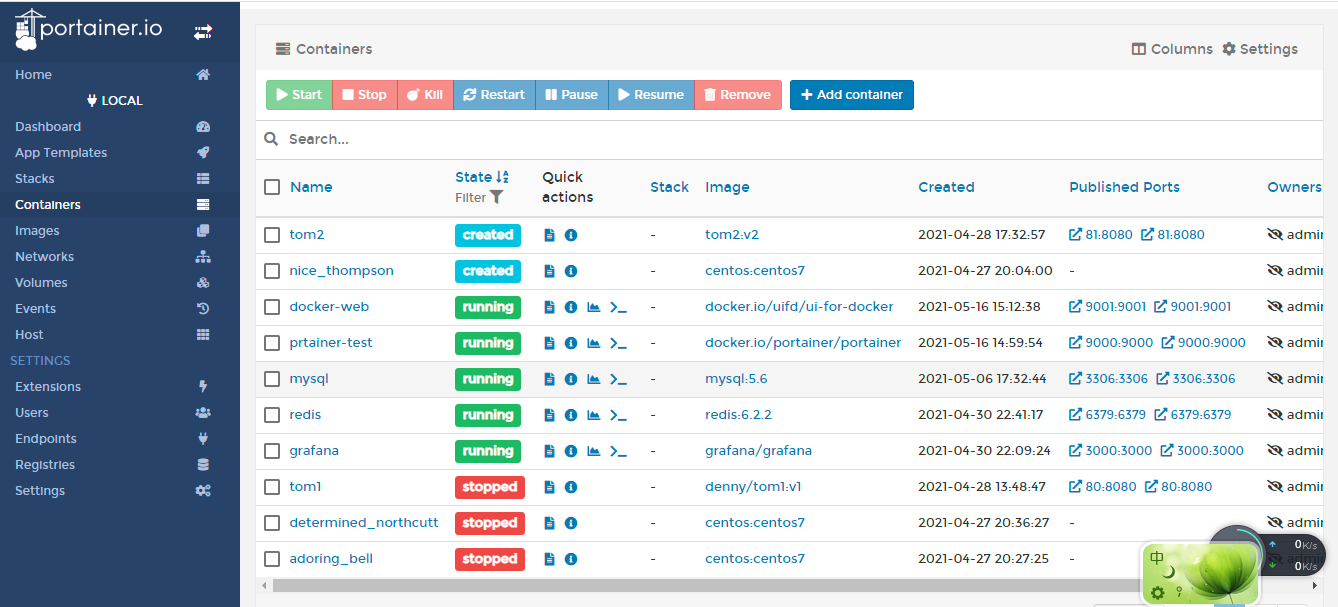
Task: Open the logs icon for nice_thompson
Action: pos(549,271)
